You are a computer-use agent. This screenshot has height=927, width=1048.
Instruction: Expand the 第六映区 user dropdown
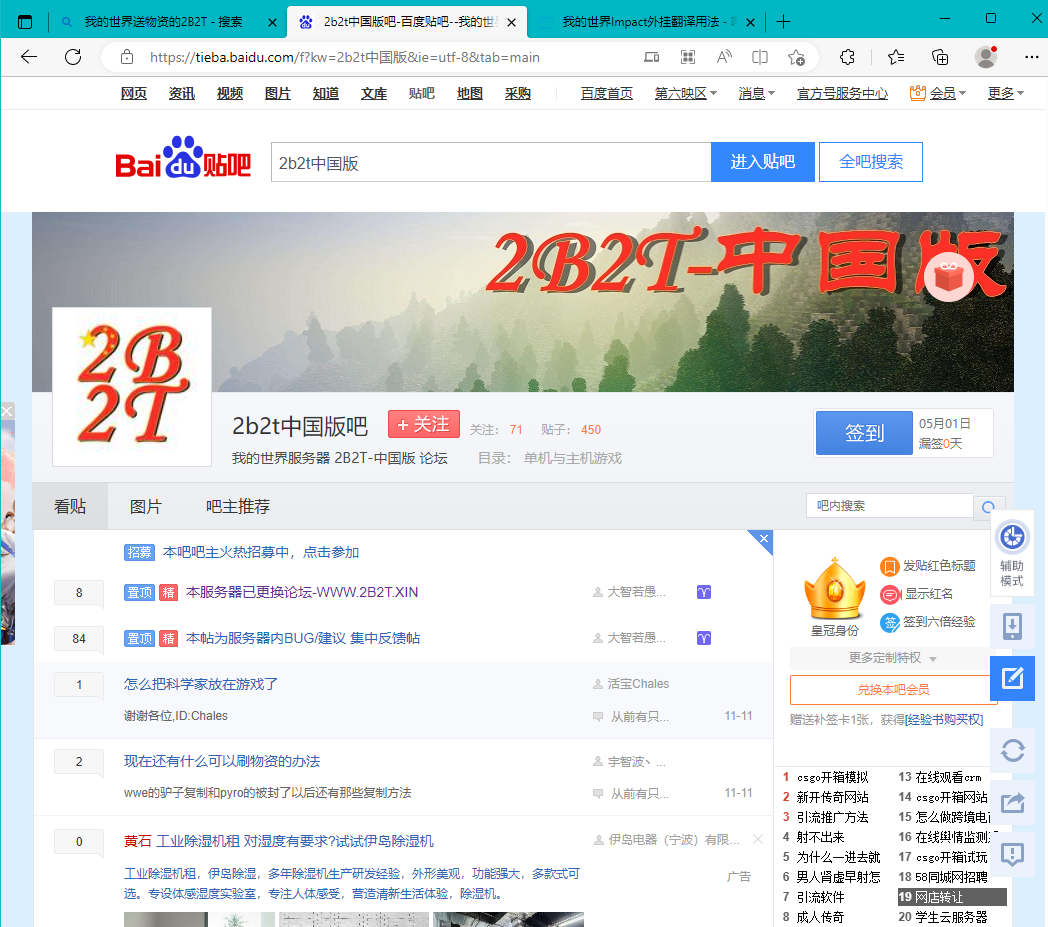(685, 94)
